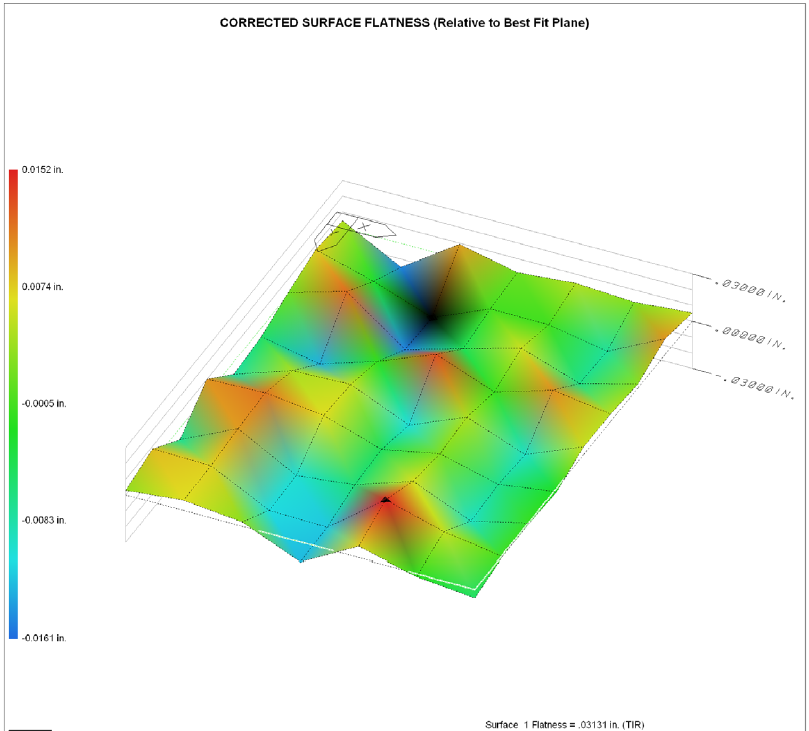Click the "0.0074 in." legend label

[43, 287]
